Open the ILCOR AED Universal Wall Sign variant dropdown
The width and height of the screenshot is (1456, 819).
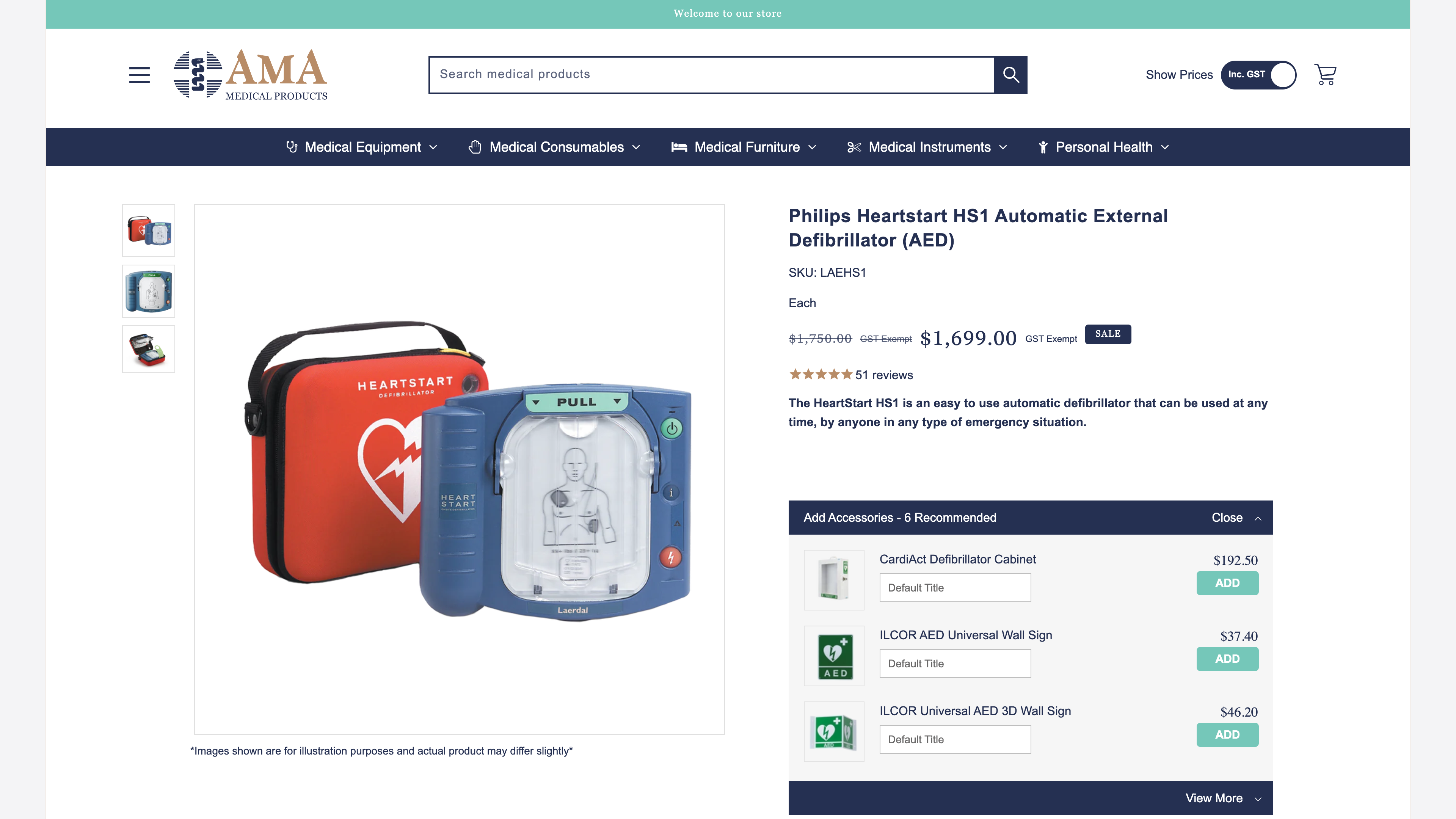[955, 664]
